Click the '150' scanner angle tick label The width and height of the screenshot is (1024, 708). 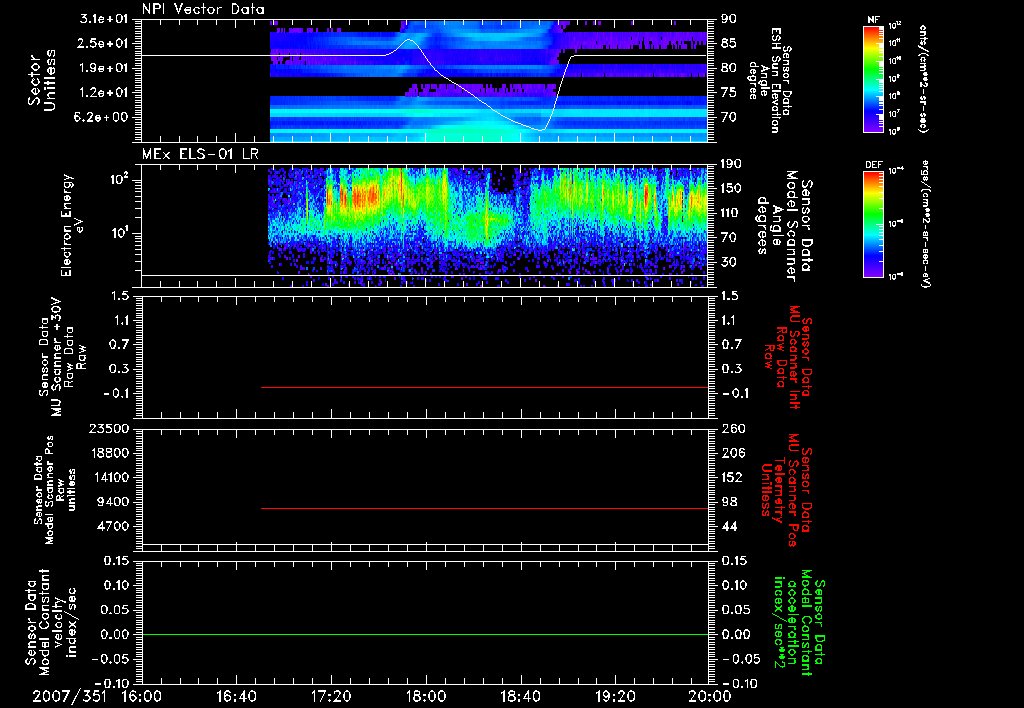(732, 188)
